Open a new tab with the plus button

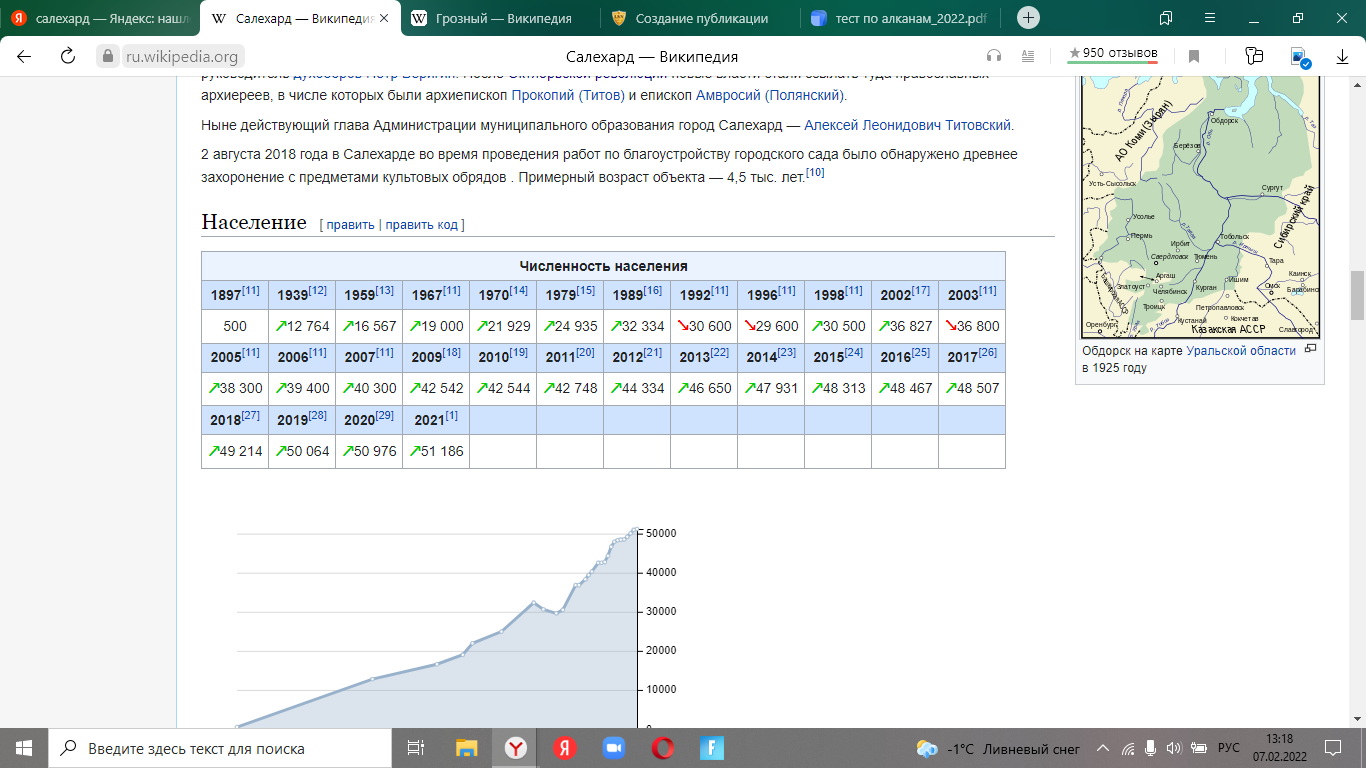click(1028, 18)
